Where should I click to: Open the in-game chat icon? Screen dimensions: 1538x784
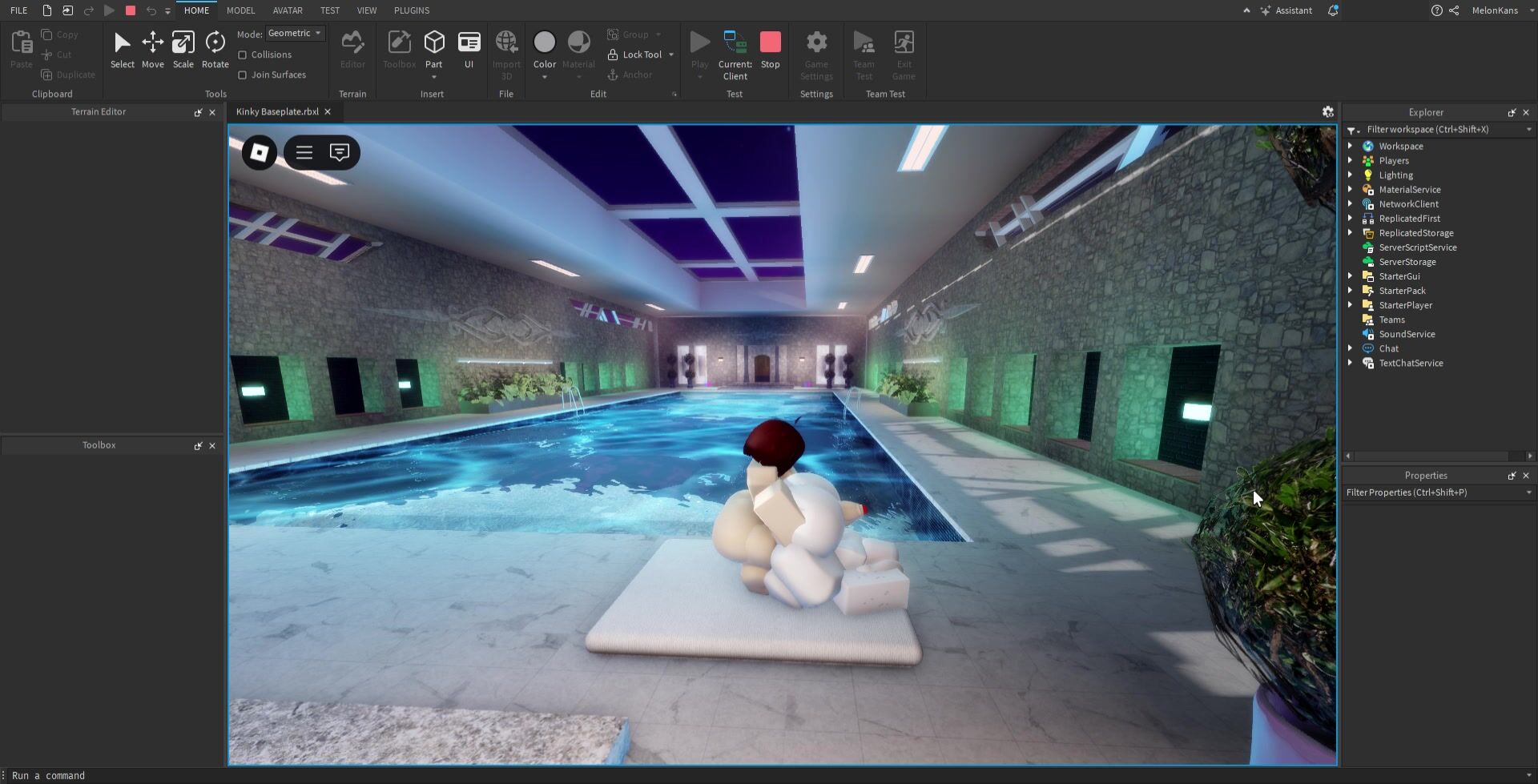tap(340, 152)
